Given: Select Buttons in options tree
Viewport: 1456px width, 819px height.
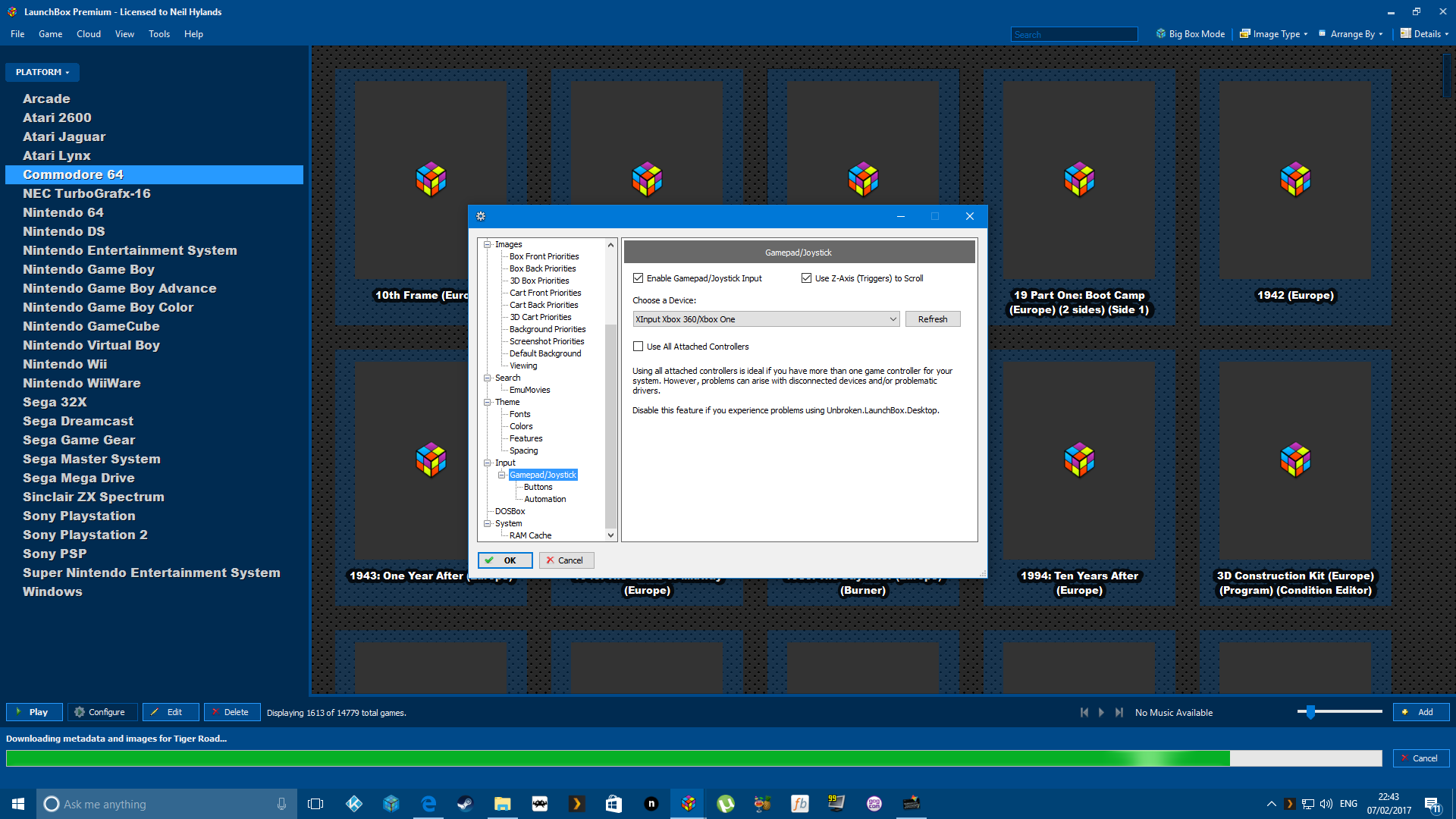Looking at the screenshot, I should [538, 487].
